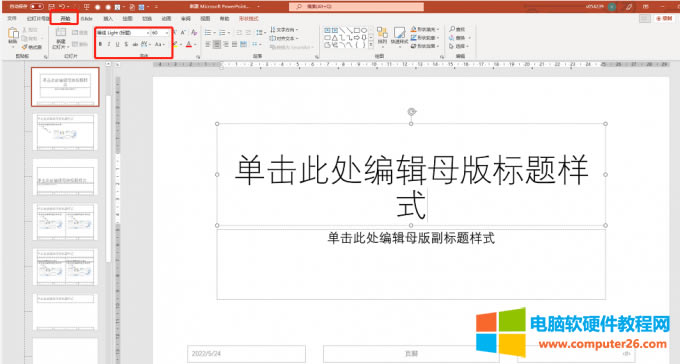Click the Replace icon
The image size is (680, 364).
(x=452, y=38)
